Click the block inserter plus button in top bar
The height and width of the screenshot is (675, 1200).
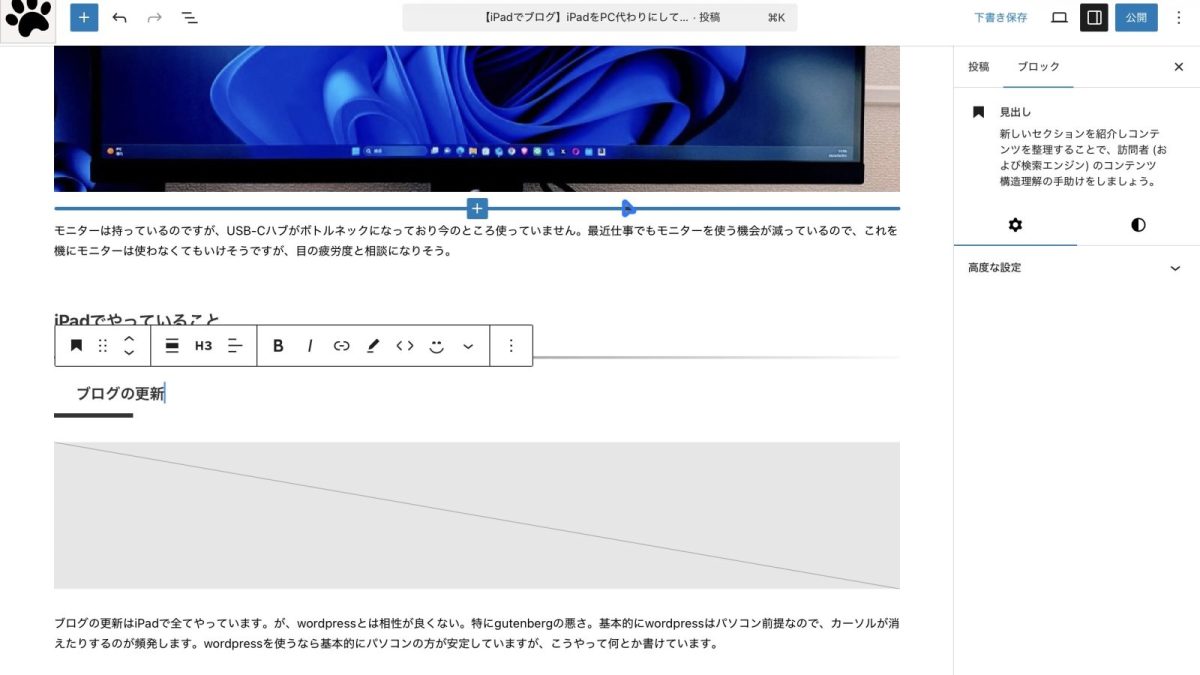point(84,18)
